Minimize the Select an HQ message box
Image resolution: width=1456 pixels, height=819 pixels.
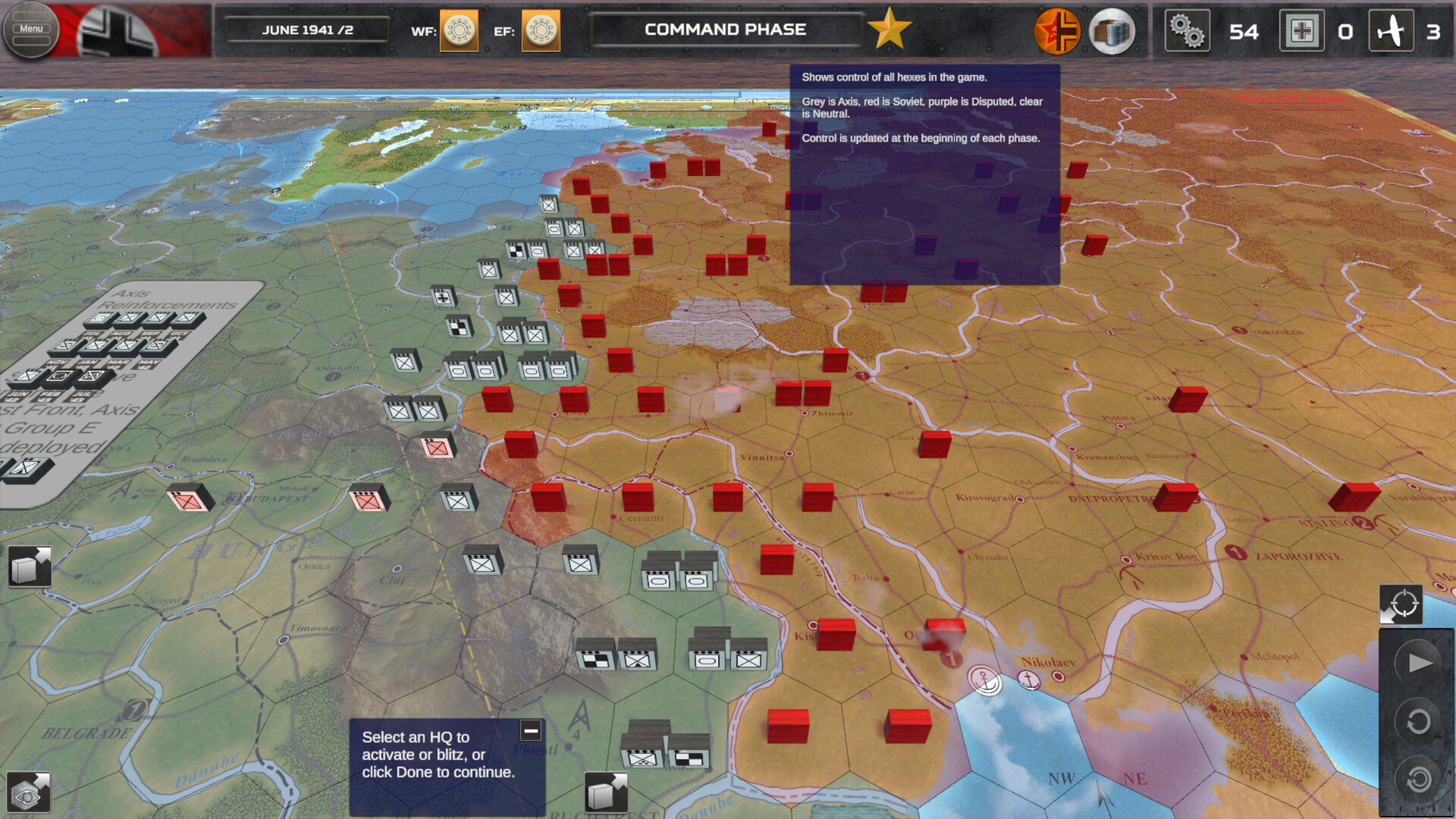pyautogui.click(x=531, y=730)
